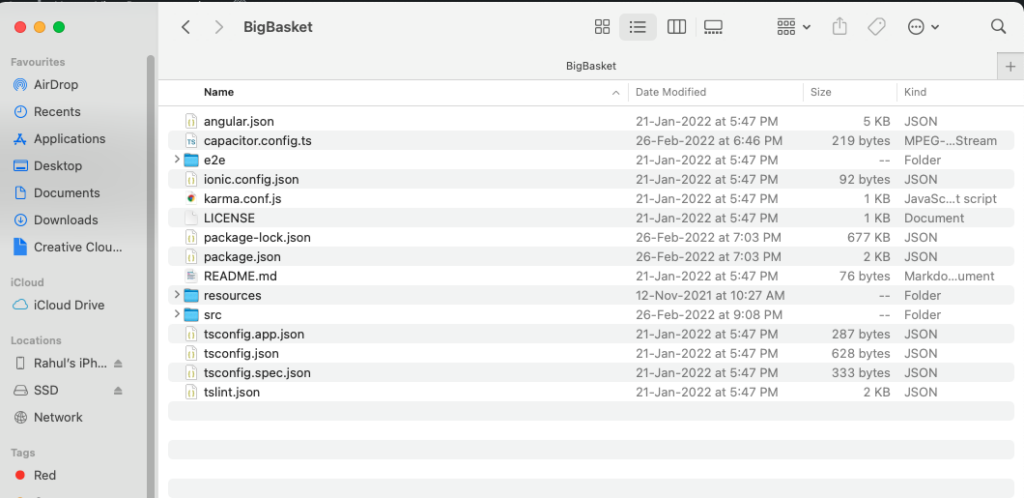Open the group-by options dropdown
Viewport: 1024px width, 498px height.
pos(793,27)
